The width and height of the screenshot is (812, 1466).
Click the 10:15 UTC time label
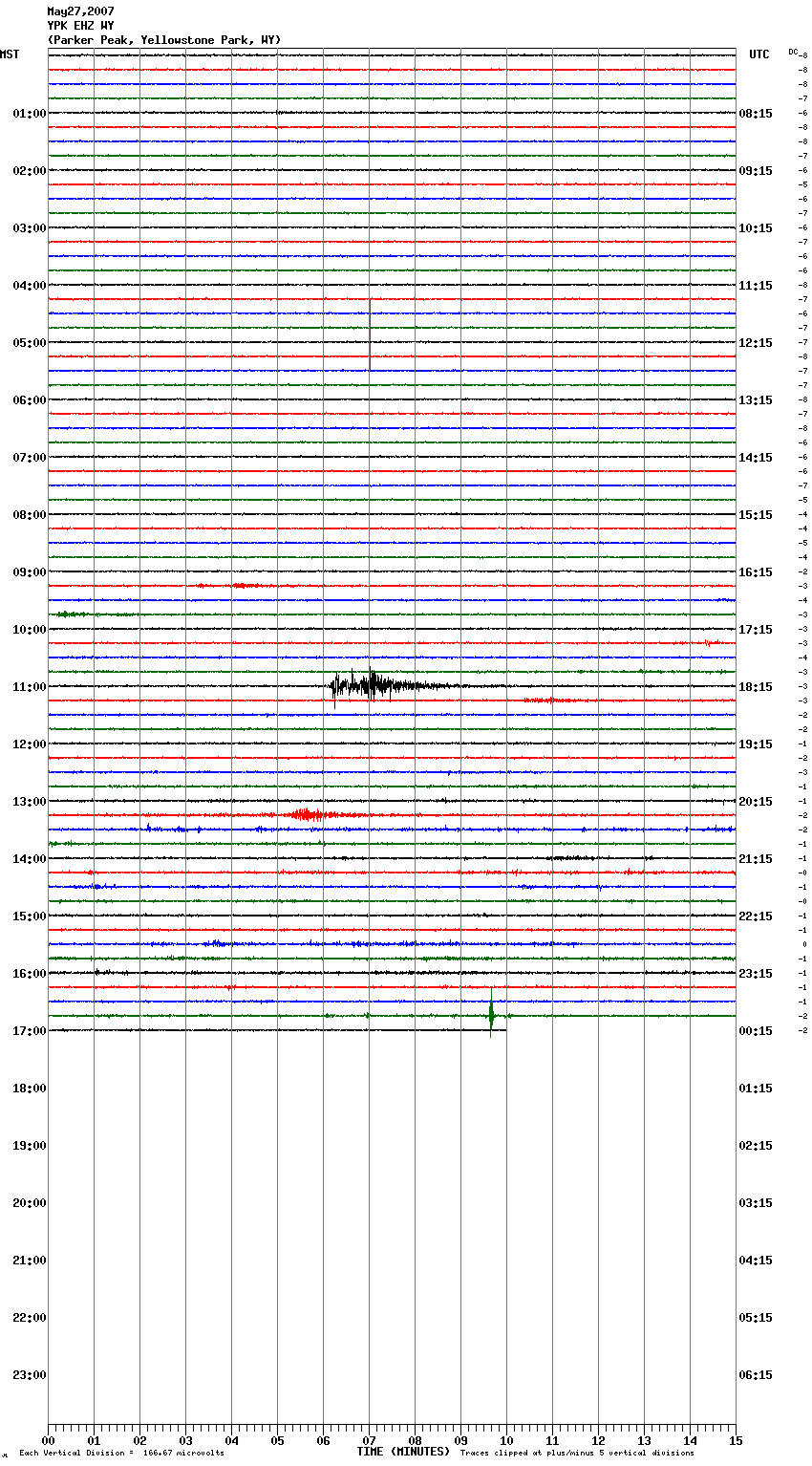click(x=756, y=228)
